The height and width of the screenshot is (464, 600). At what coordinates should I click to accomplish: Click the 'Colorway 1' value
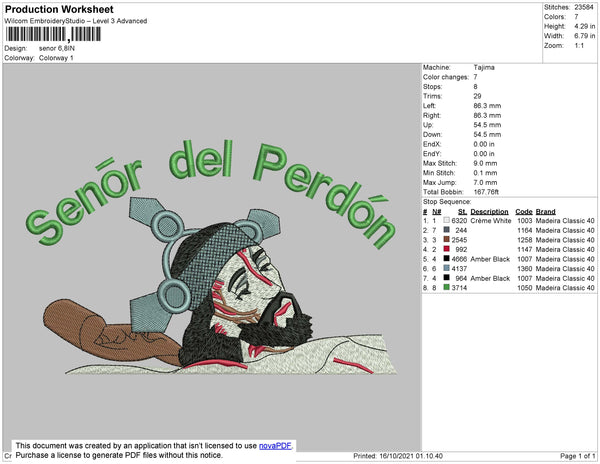[56, 58]
